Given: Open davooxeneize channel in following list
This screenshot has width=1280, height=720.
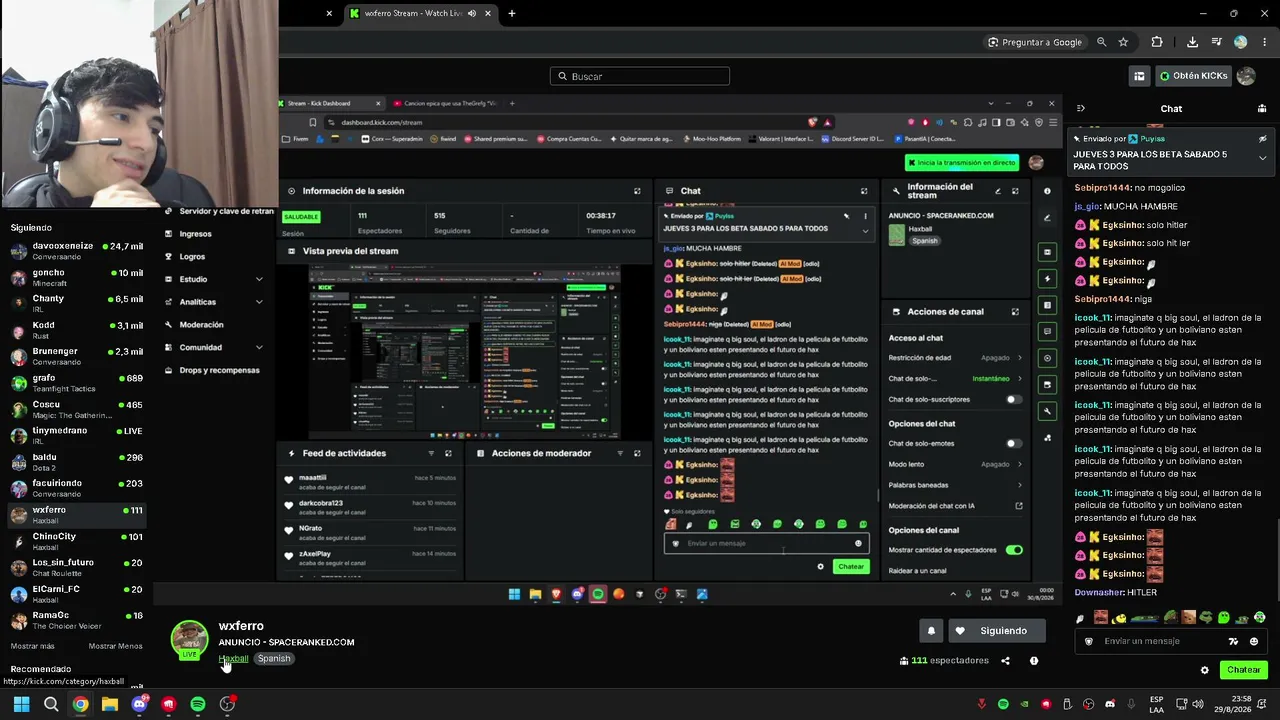Looking at the screenshot, I should point(77,250).
